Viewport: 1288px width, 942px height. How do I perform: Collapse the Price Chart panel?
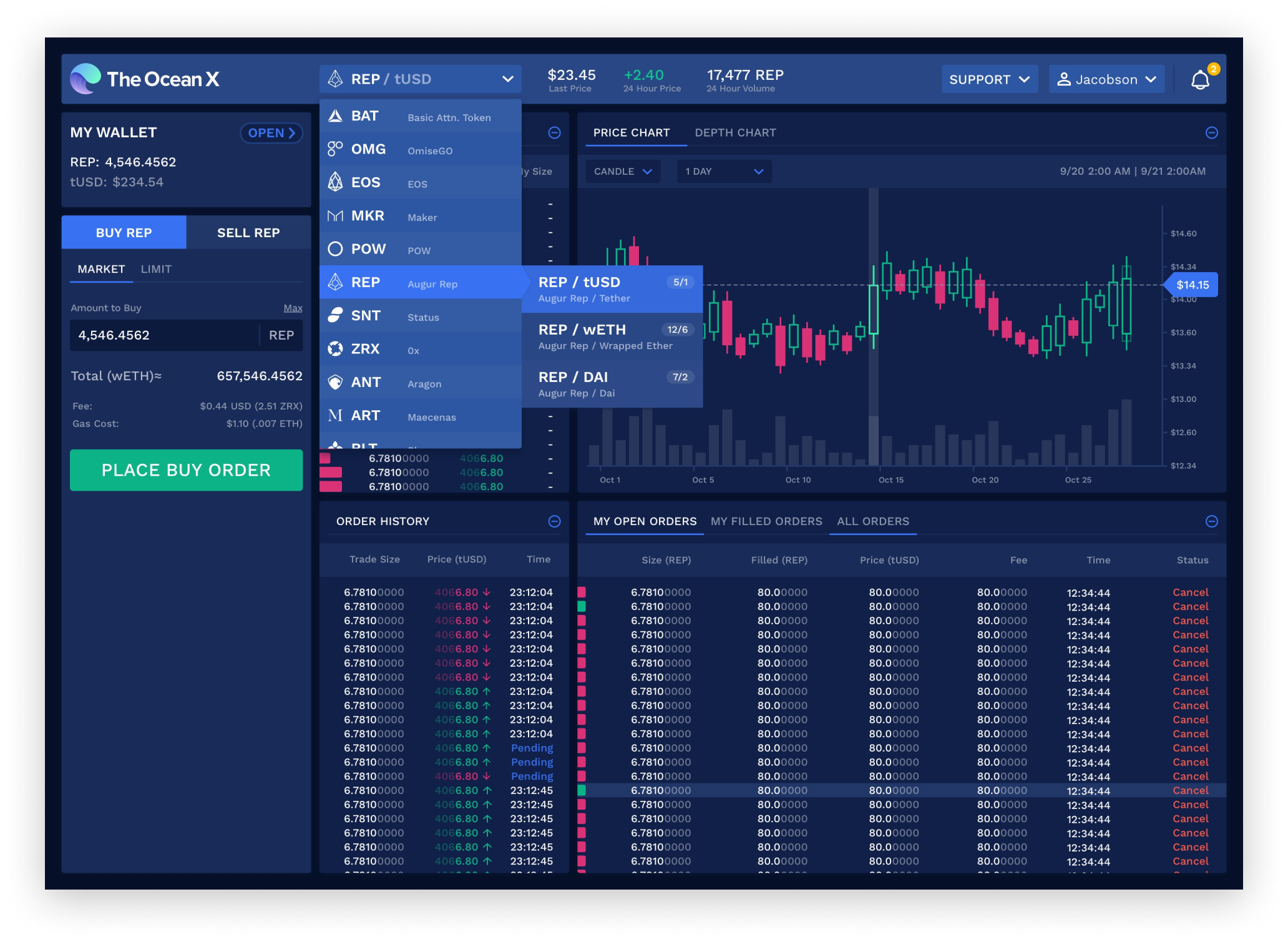tap(1211, 132)
